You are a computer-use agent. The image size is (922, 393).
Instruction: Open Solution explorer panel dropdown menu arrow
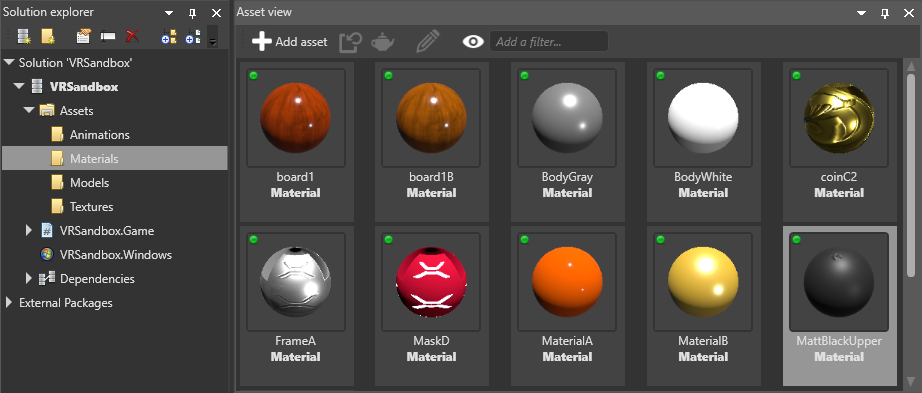[169, 13]
